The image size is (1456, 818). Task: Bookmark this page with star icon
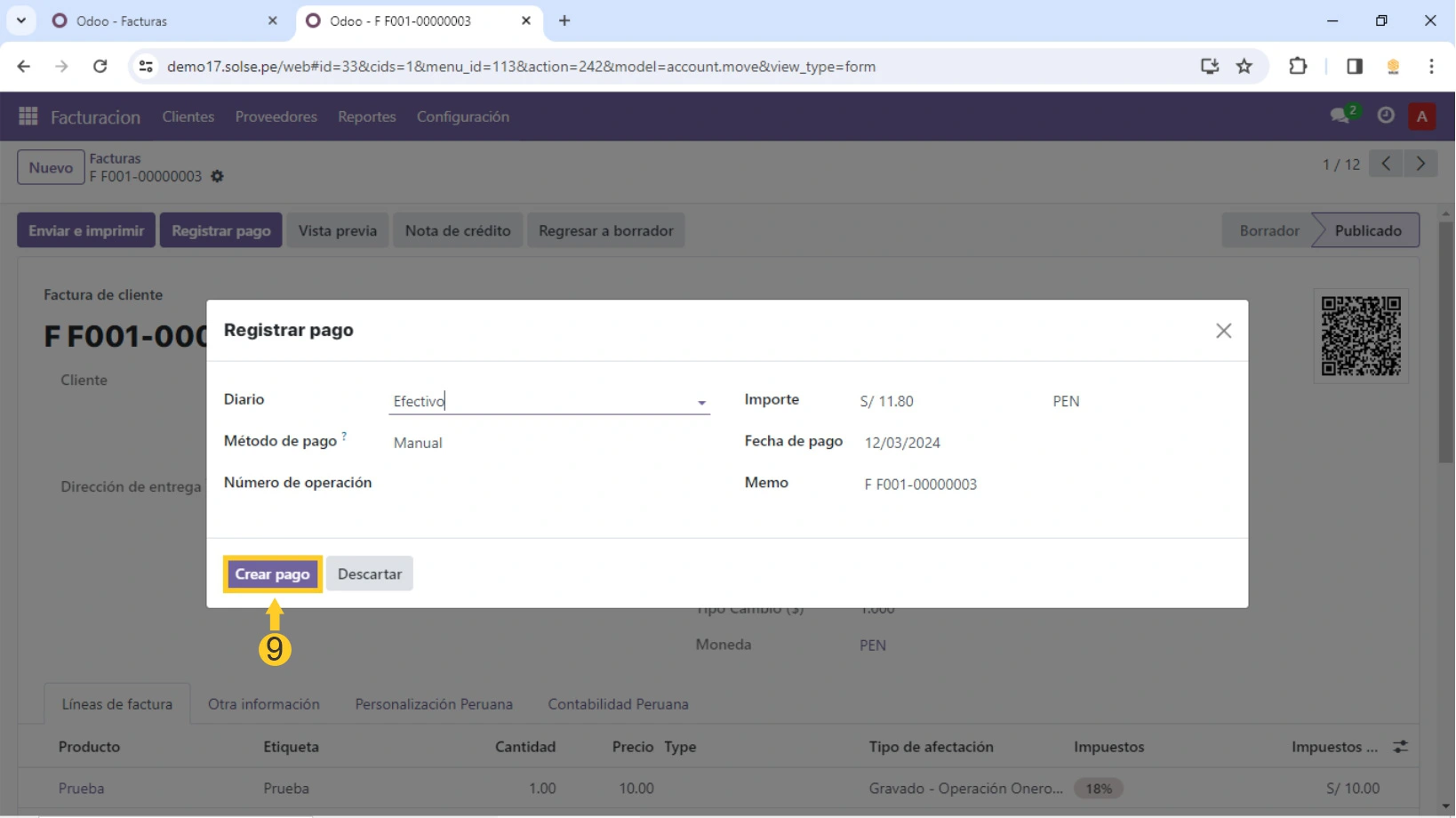pyautogui.click(x=1244, y=67)
